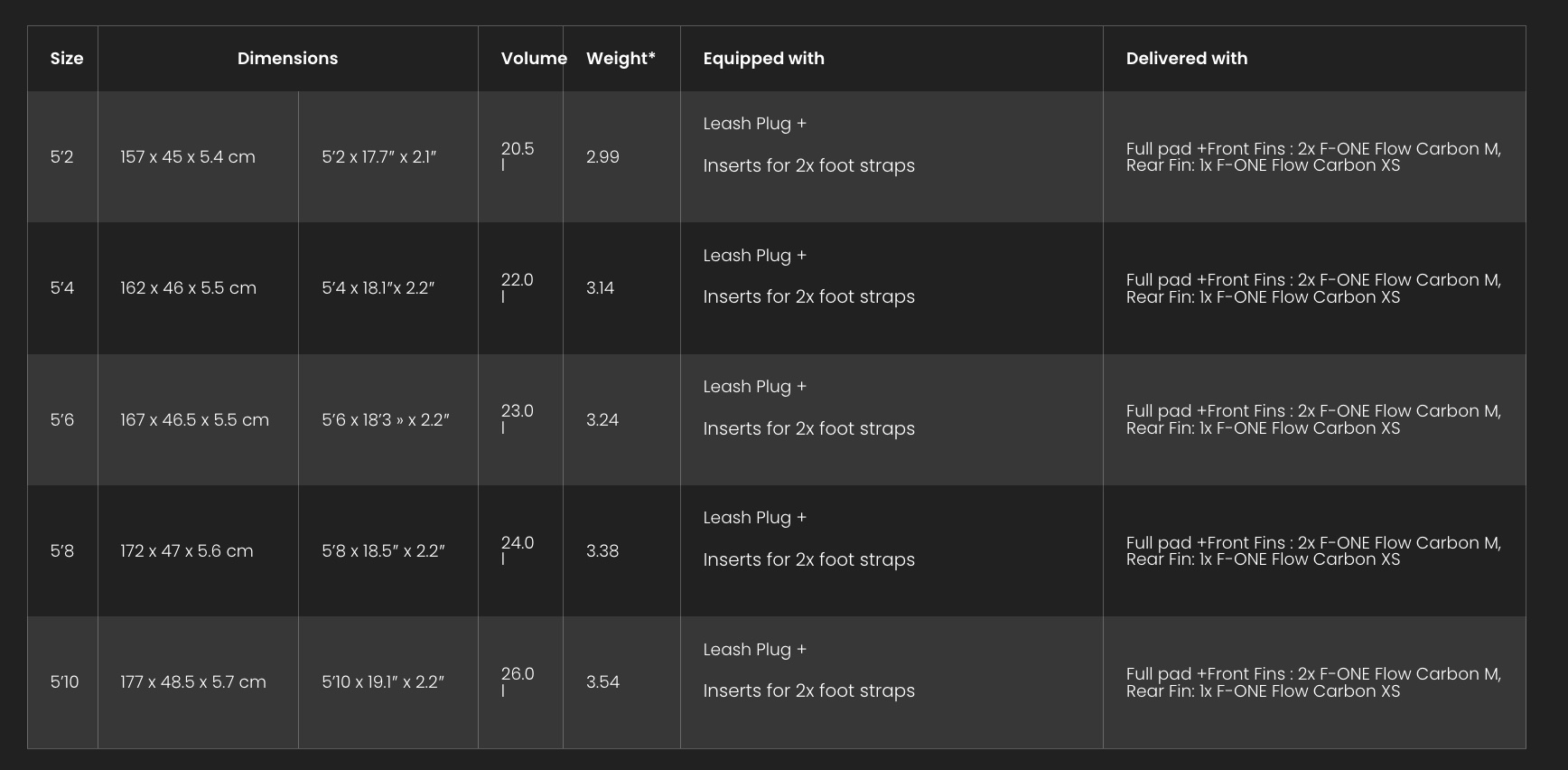Select the 5'2 size cell

pos(61,157)
